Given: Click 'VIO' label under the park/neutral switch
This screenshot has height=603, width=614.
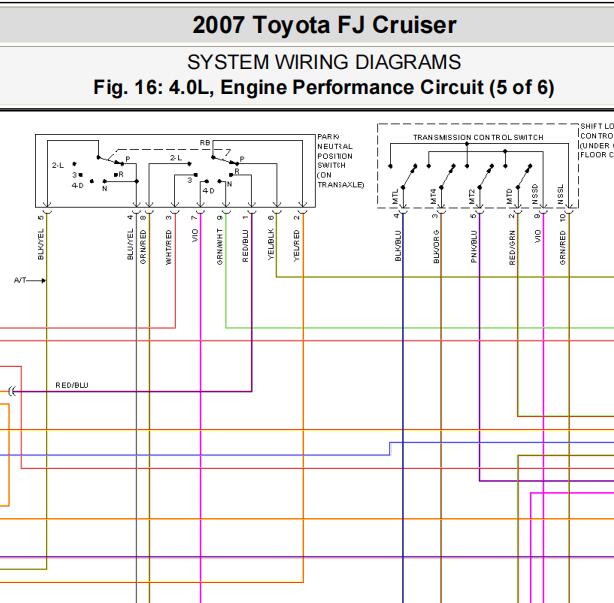Looking at the screenshot, I should pyautogui.click(x=195, y=236).
